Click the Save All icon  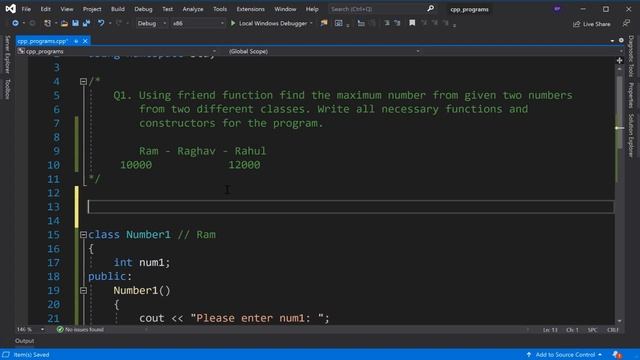click(86, 24)
